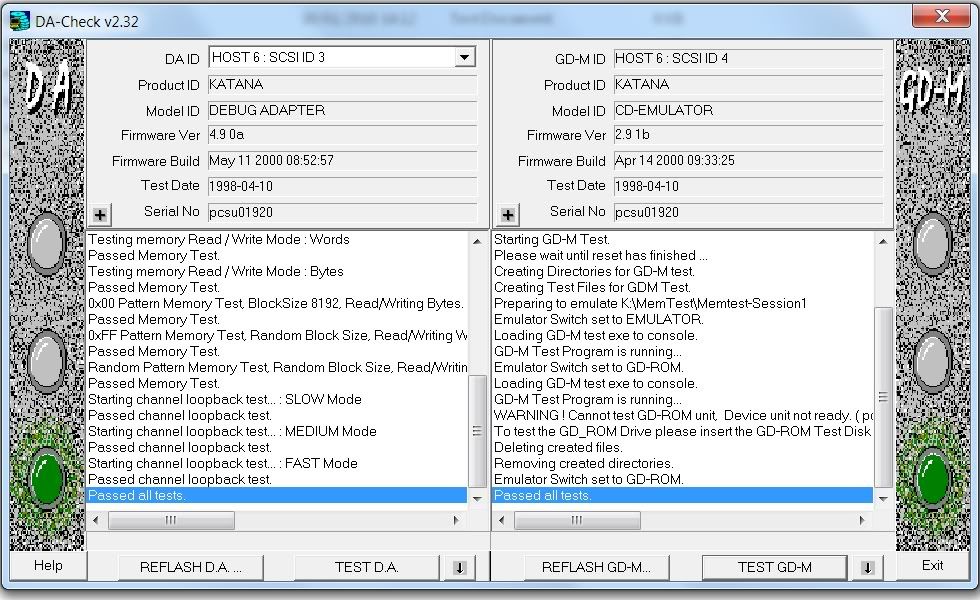
Task: Open the down-arrow menu beside TEST D.A.
Action: tap(459, 567)
